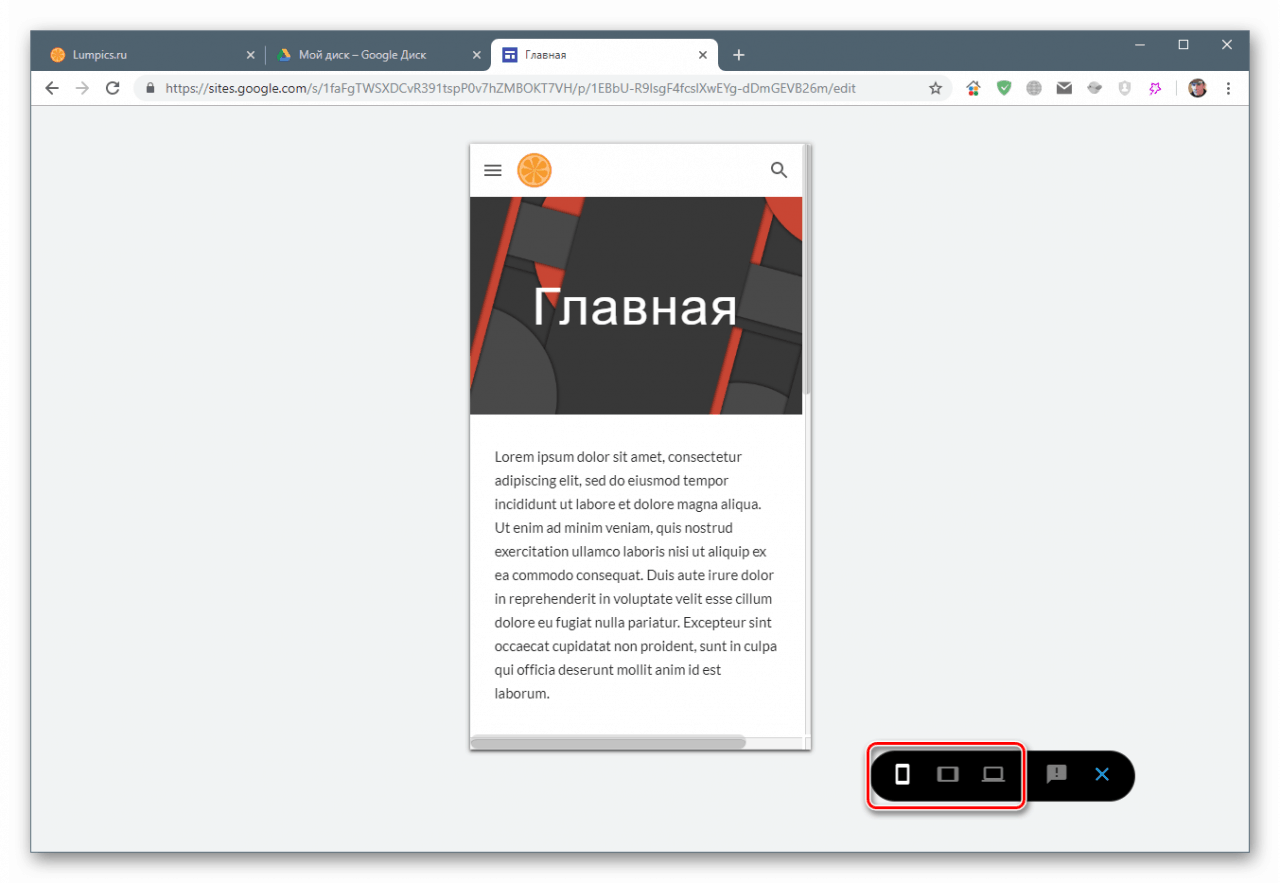Click the Главная heading in the banner
The image size is (1280, 883).
tap(635, 307)
